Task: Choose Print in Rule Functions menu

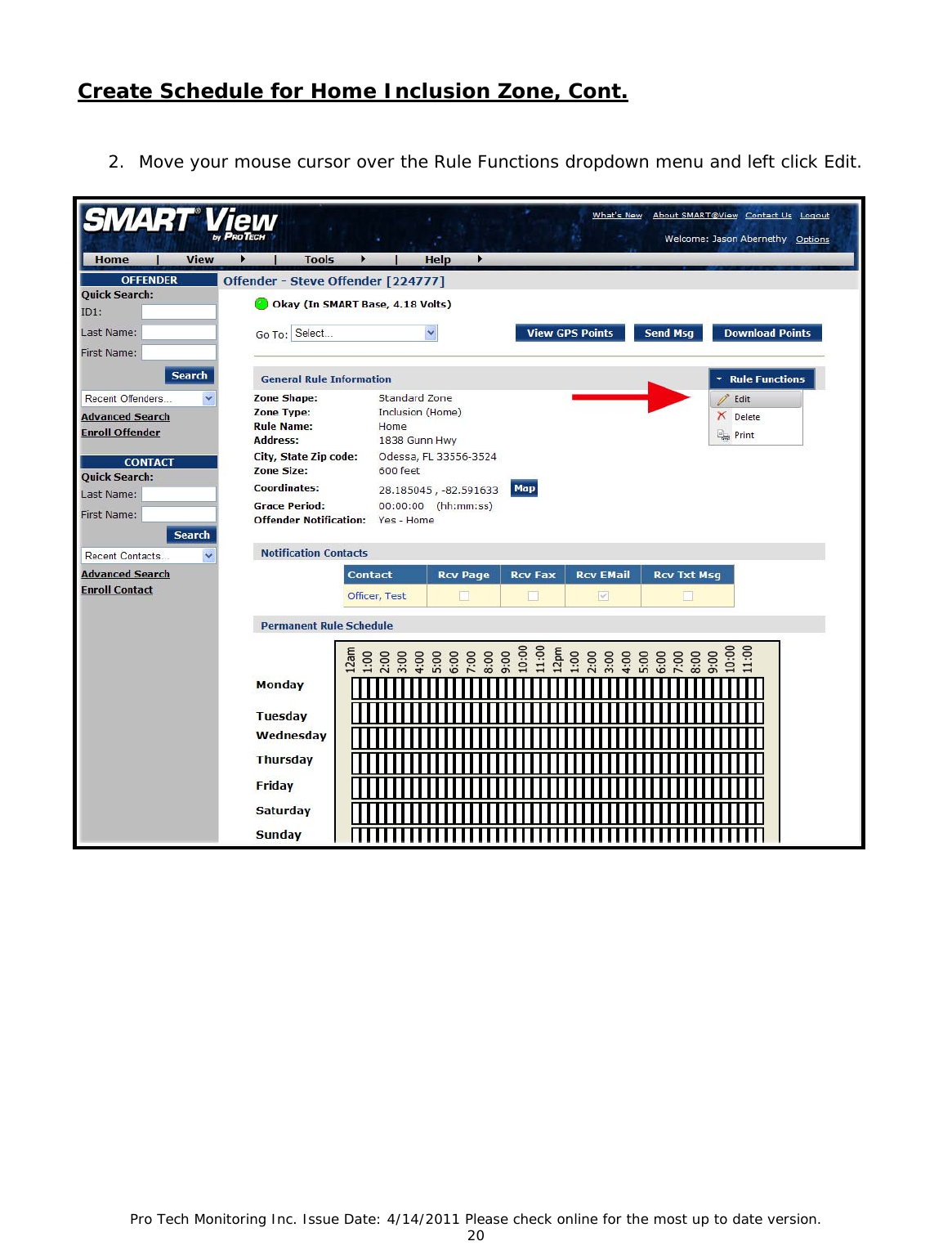Action: point(756,435)
